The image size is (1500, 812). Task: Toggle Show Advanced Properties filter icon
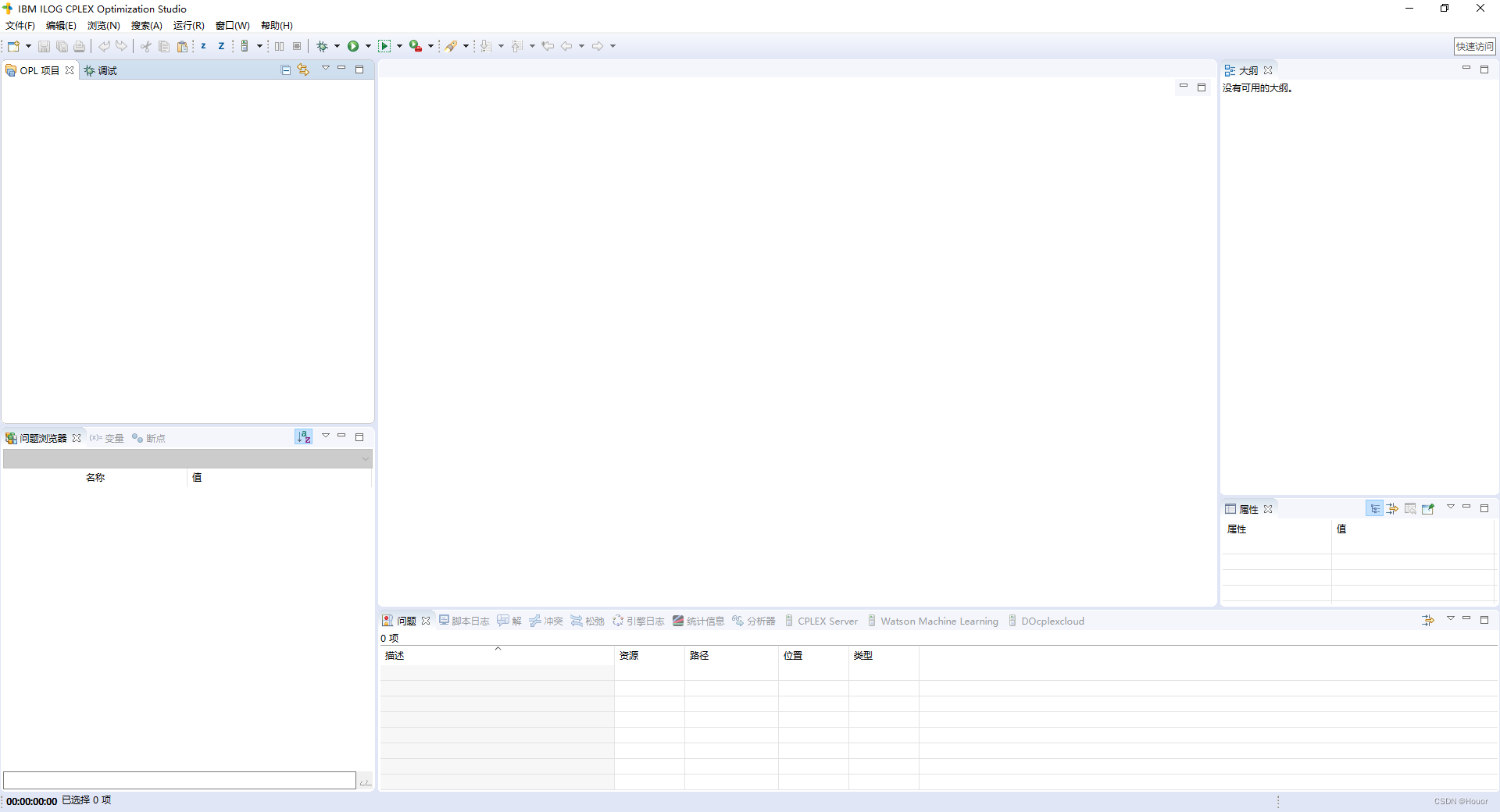1392,508
